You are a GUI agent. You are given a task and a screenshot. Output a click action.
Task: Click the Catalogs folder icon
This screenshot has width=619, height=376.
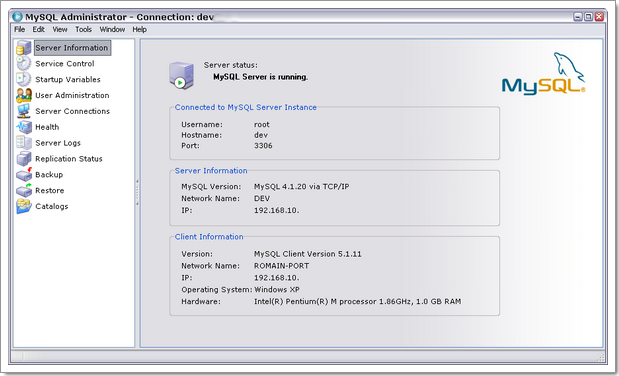pos(24,206)
